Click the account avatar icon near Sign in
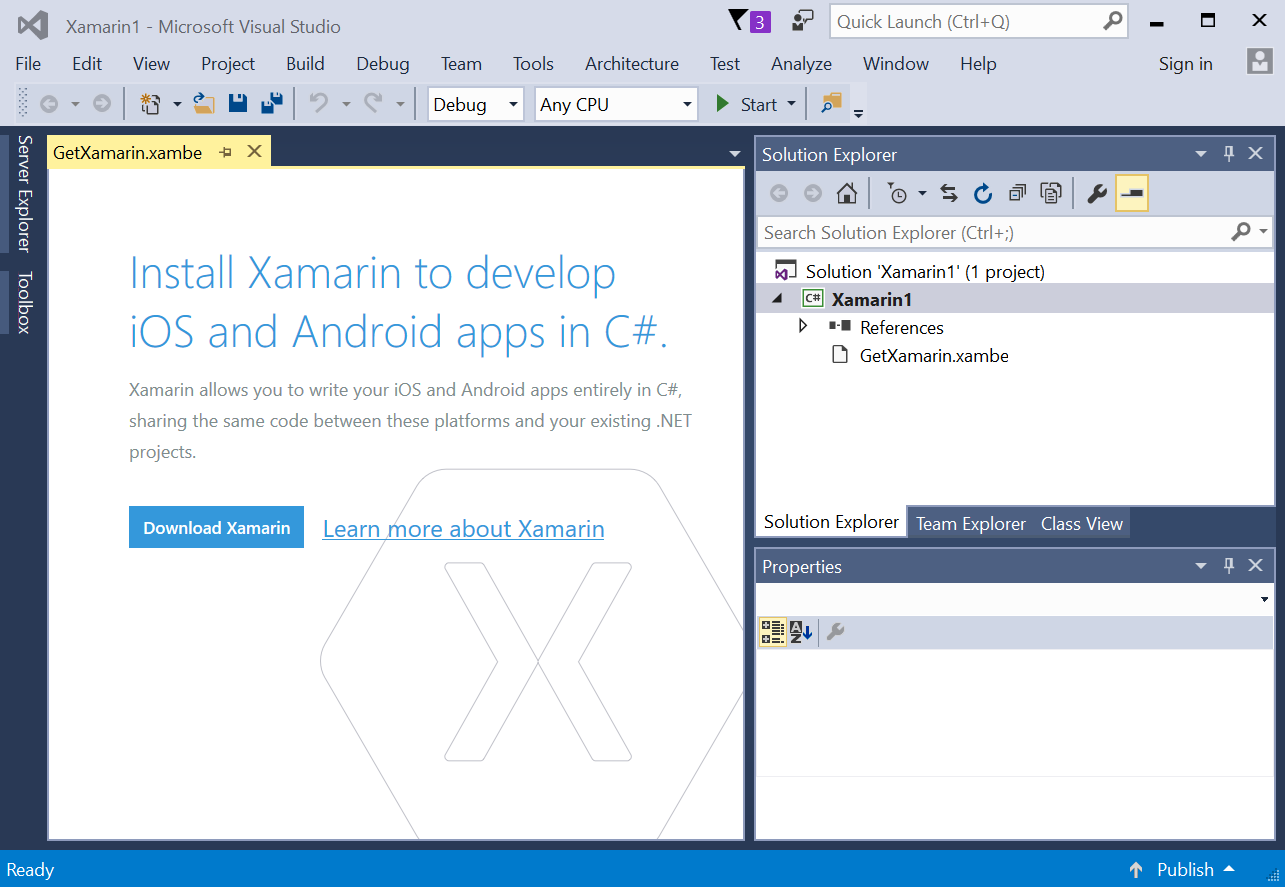 click(1259, 62)
